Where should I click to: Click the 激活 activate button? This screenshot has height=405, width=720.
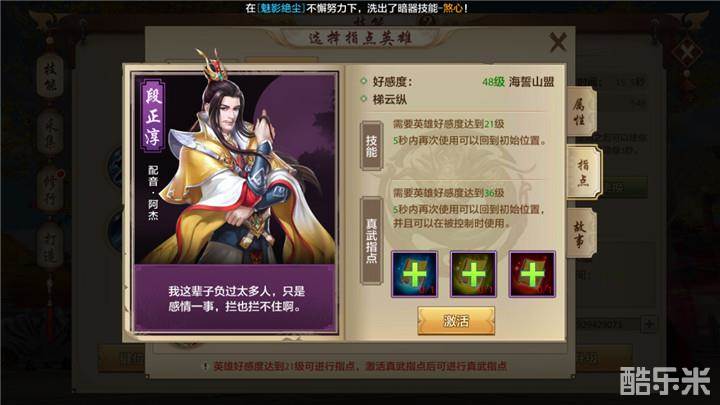point(456,321)
